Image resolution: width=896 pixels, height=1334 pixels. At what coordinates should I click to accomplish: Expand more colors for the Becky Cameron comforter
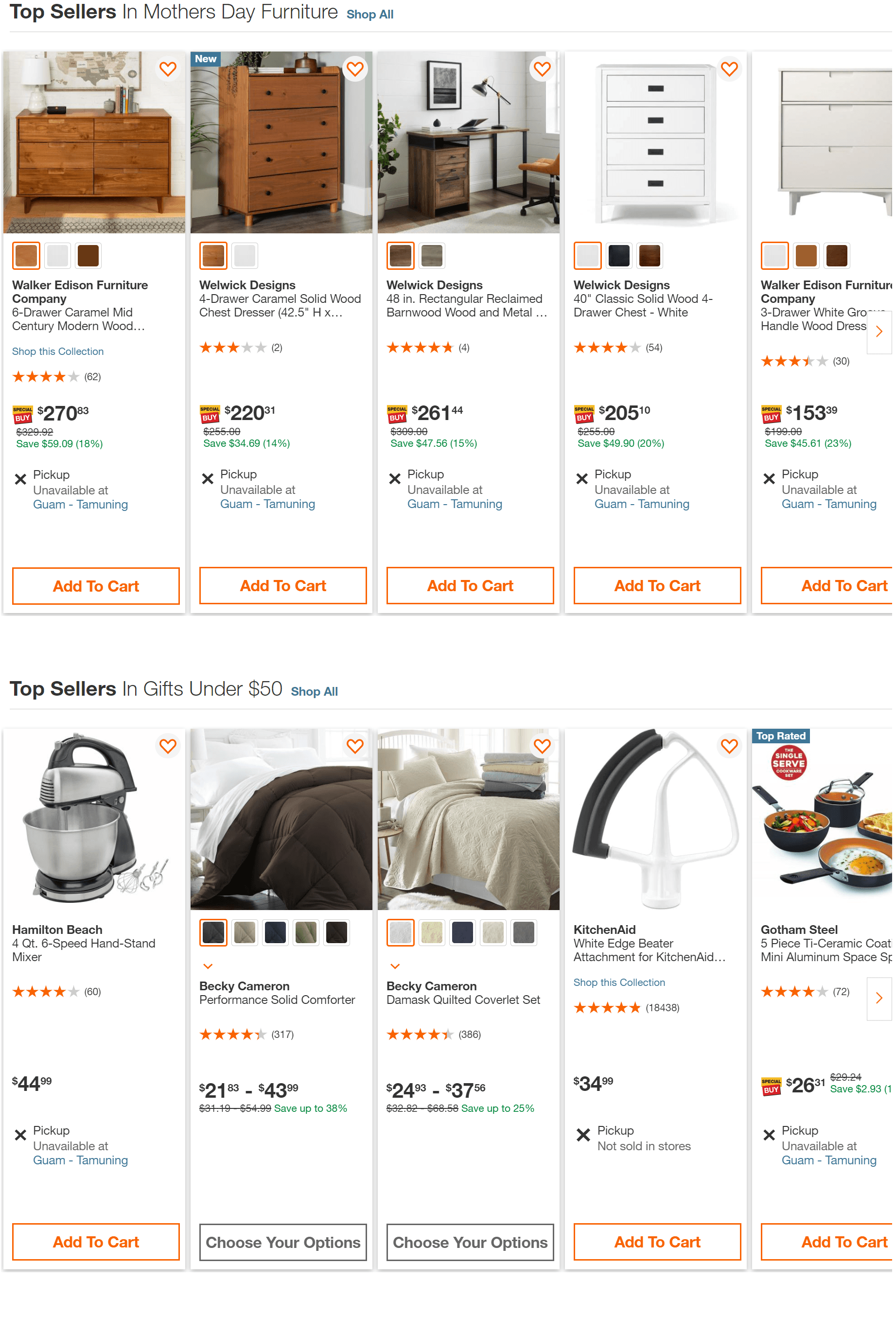pos(208,965)
